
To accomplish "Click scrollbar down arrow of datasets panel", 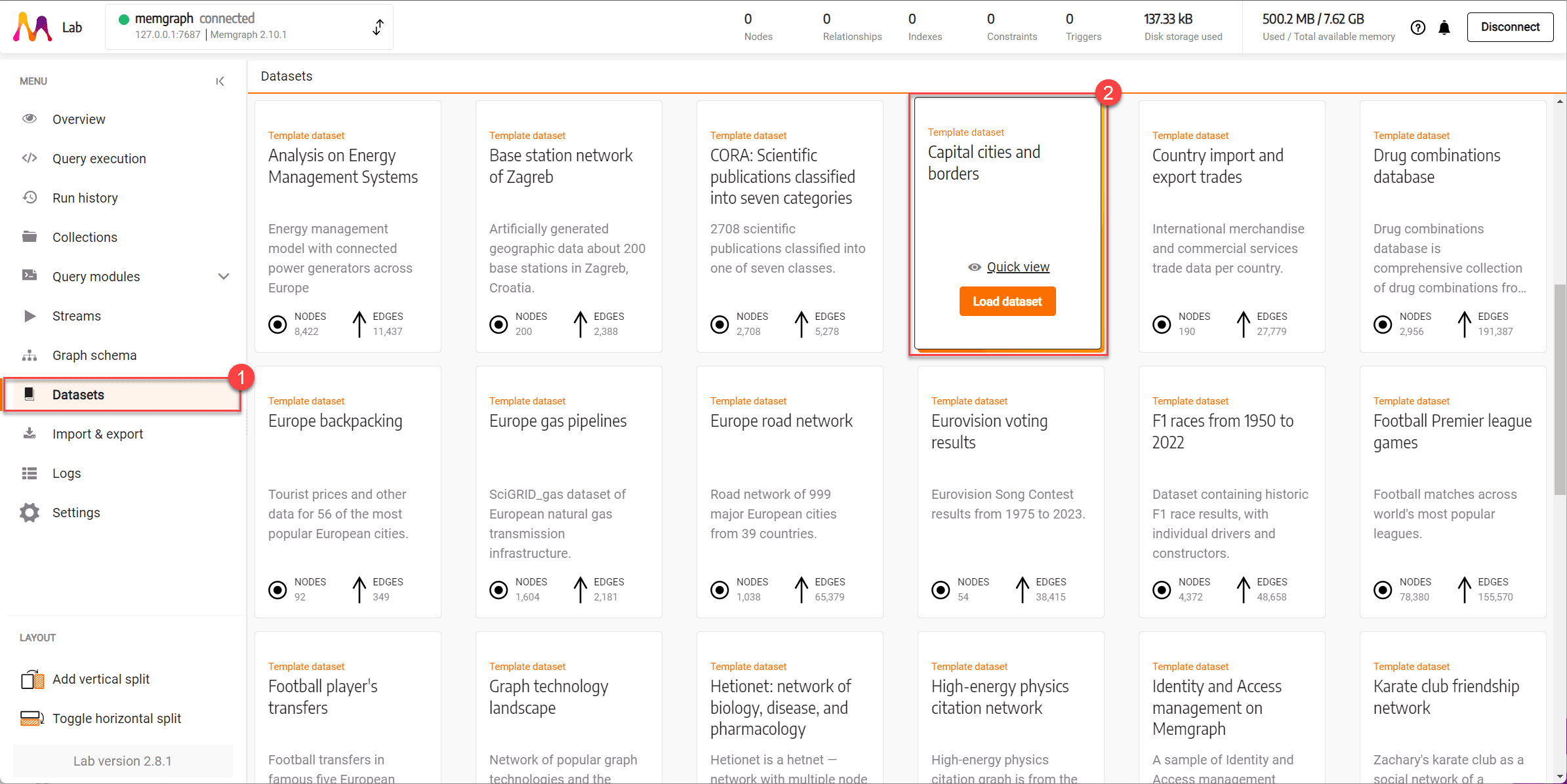I will point(1560,777).
